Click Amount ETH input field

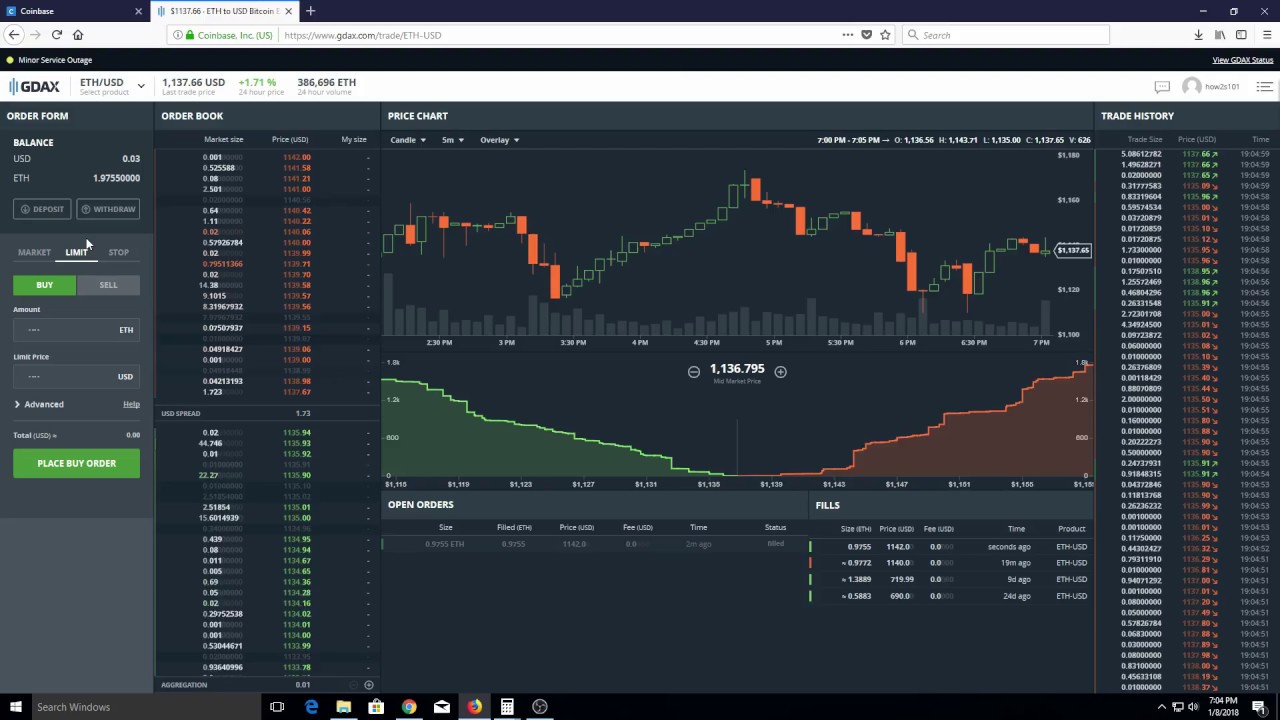pos(76,330)
